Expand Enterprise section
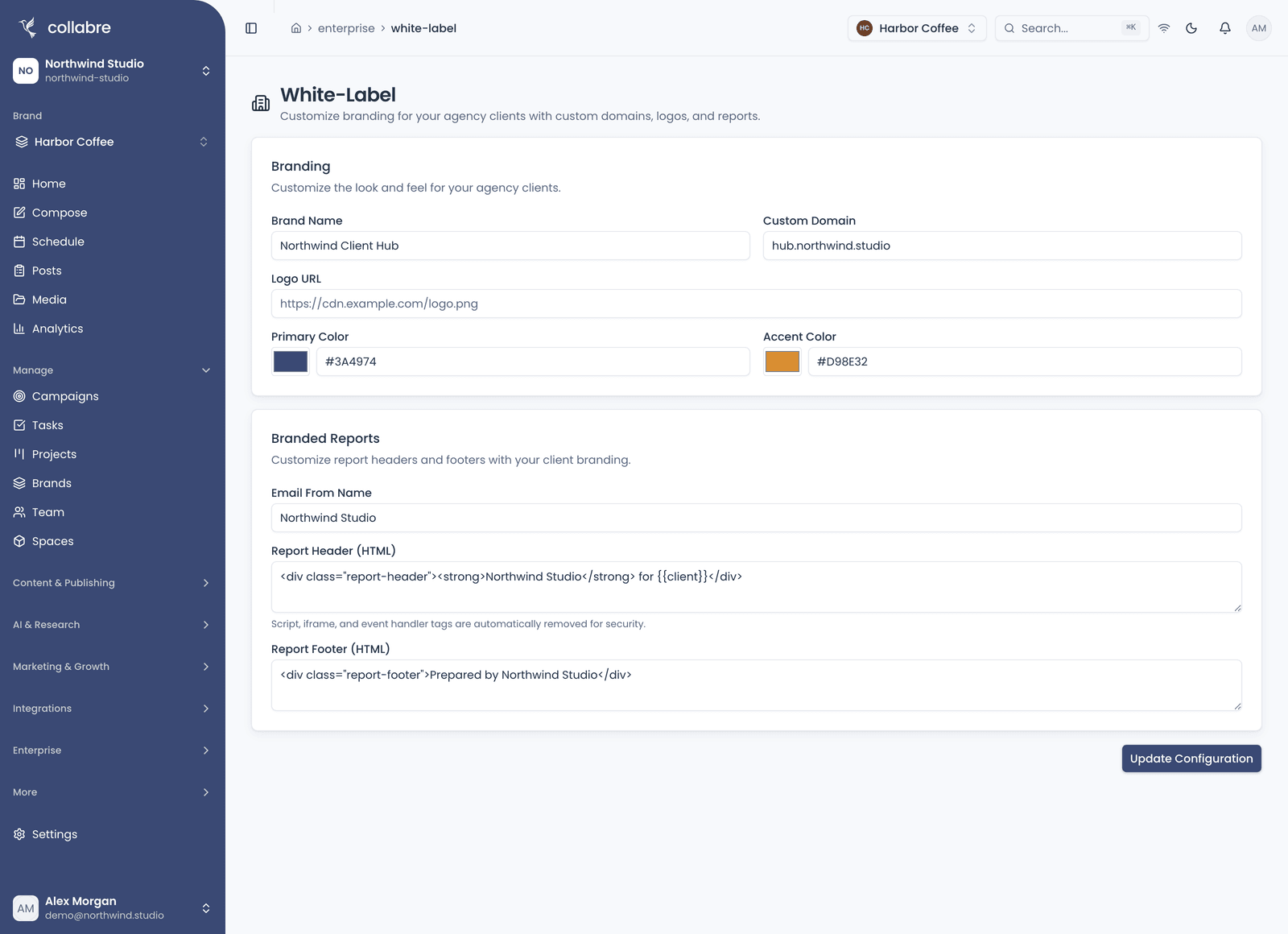Screen dimensions: 1288x934 (x=113, y=750)
